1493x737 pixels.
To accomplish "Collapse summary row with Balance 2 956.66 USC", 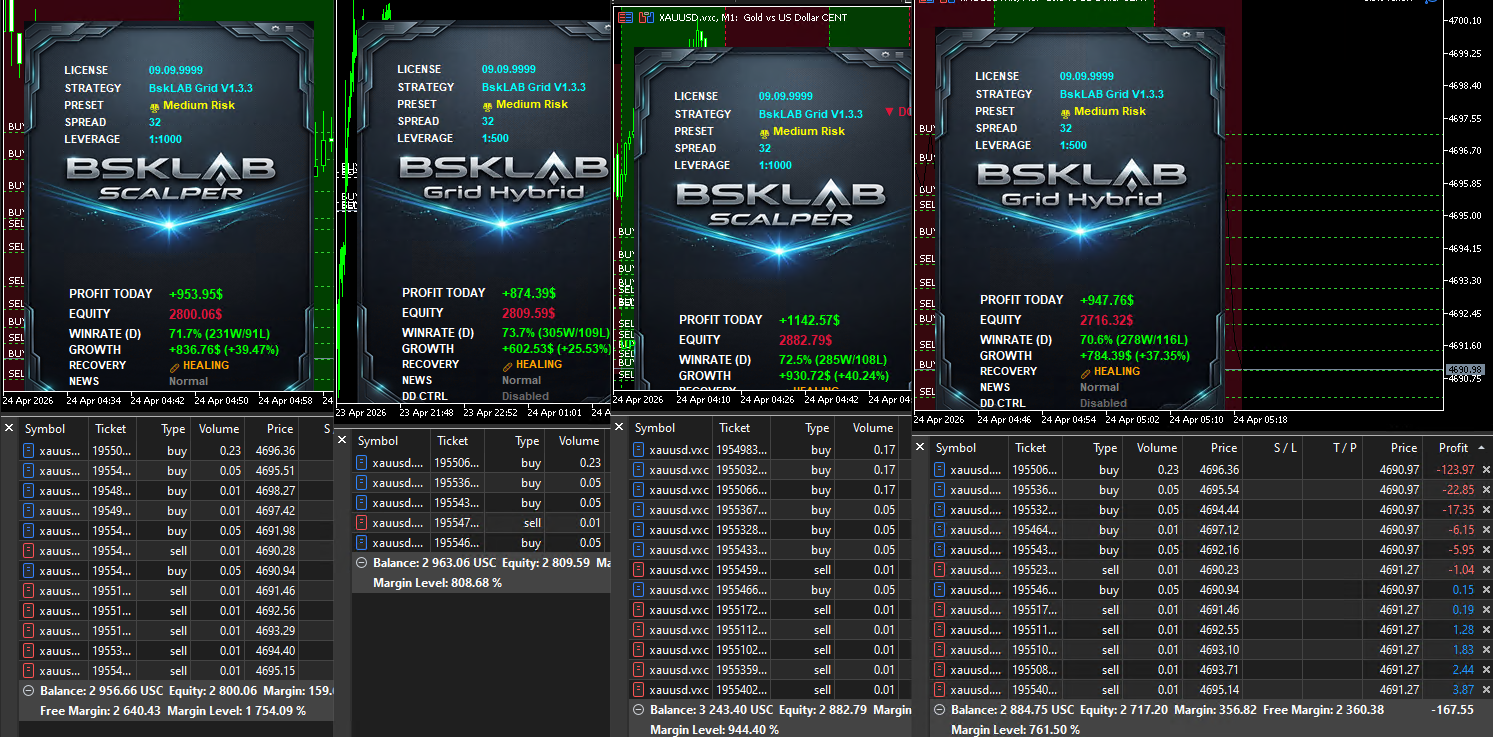I will click(28, 691).
